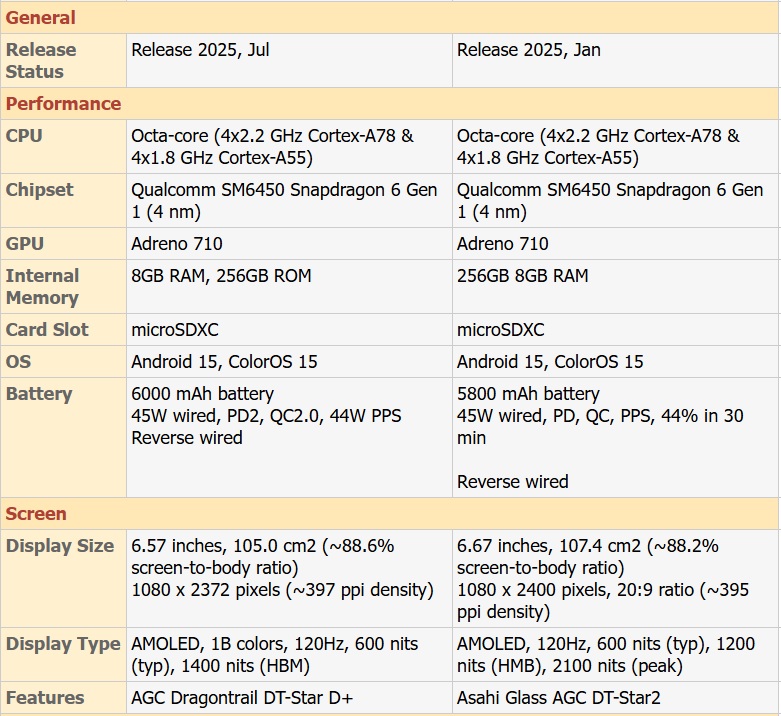The height and width of the screenshot is (716, 781).
Task: Select the Internal Memory row label
Action: click(64, 286)
